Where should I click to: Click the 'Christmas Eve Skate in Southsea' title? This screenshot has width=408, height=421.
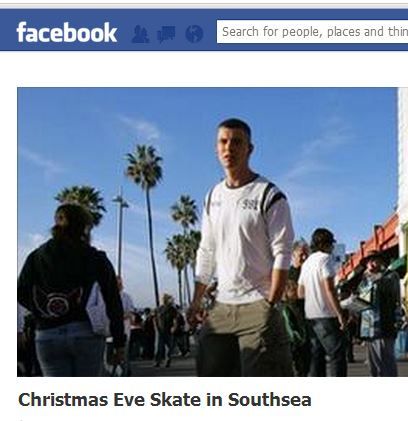165,400
